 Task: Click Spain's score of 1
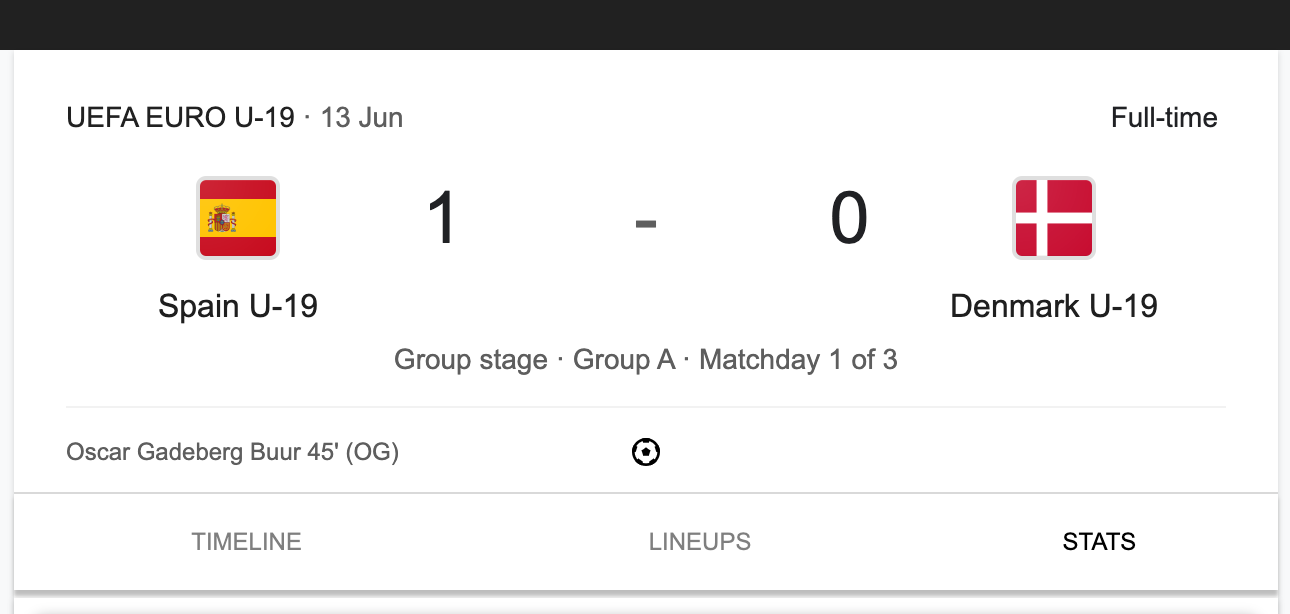click(x=442, y=219)
